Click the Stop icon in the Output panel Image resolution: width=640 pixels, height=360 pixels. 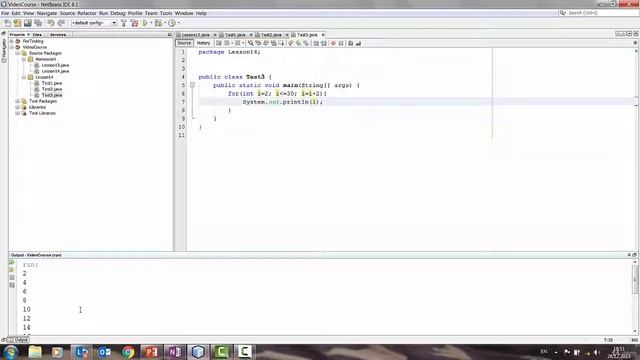[x=12, y=278]
